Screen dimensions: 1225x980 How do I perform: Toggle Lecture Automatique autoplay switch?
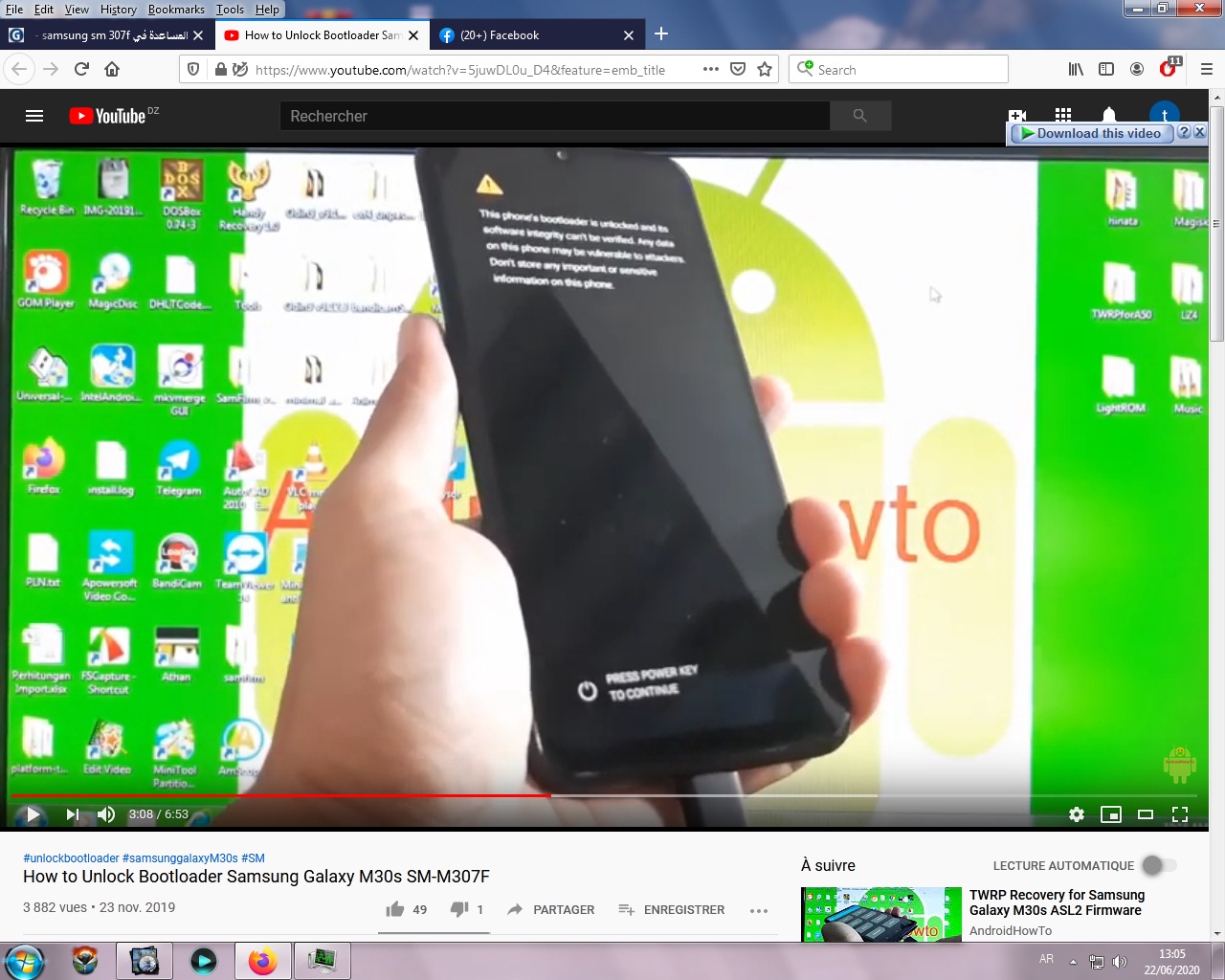pos(1158,865)
